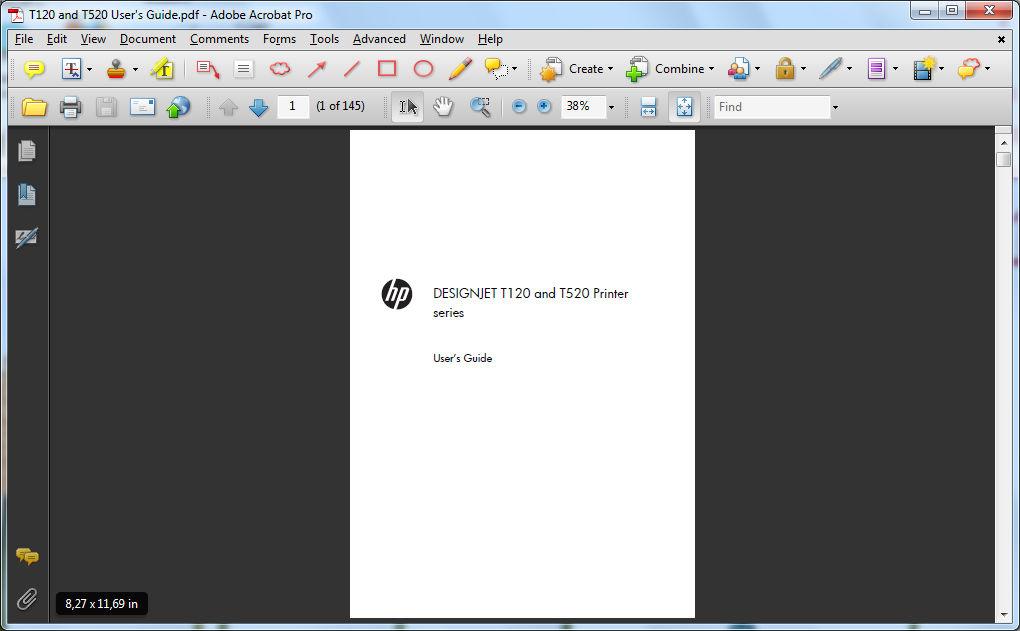Viewport: 1020px width, 631px height.
Task: Open the Edit menu
Action: coord(57,39)
